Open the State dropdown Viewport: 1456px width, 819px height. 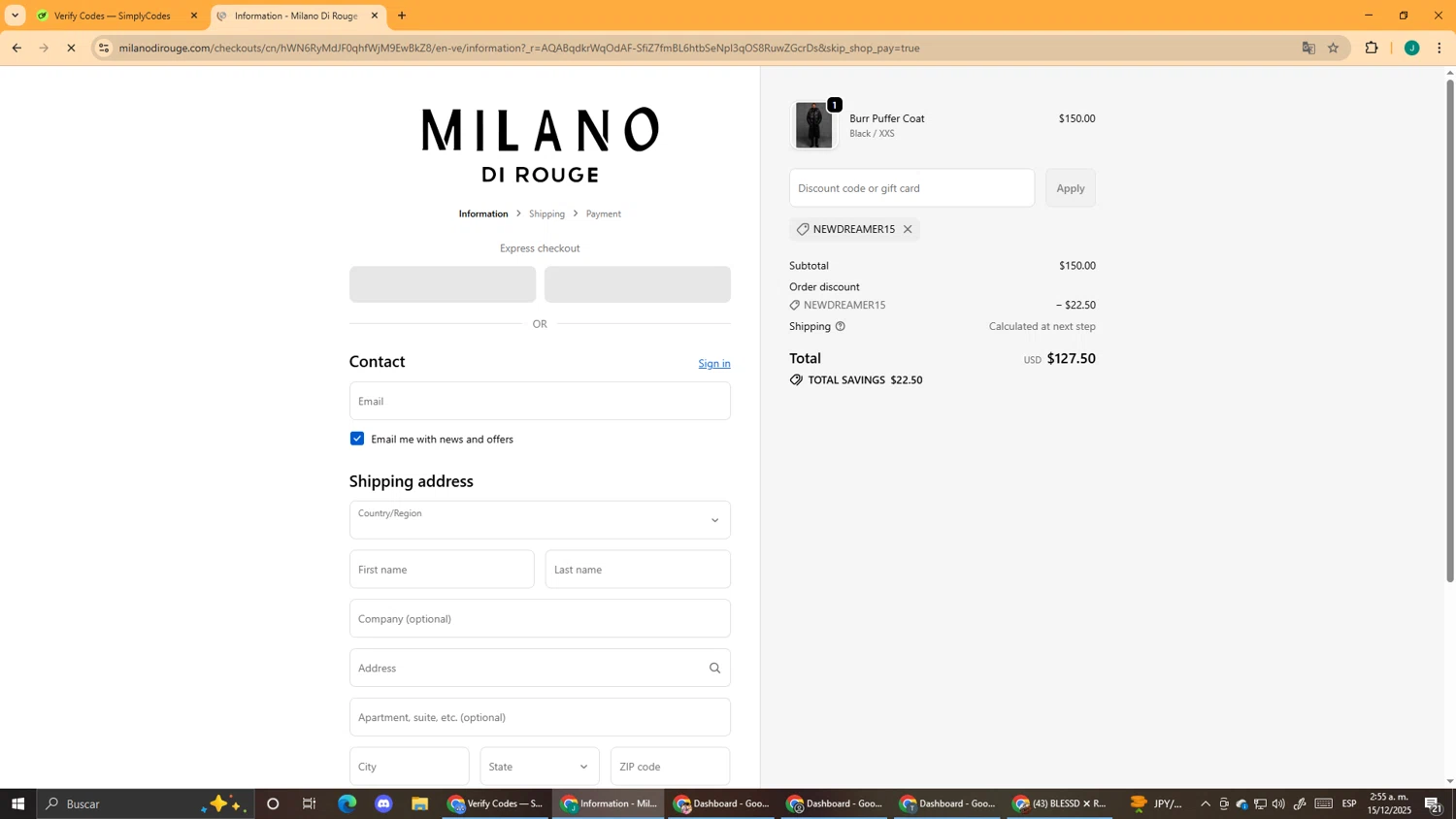[540, 767]
